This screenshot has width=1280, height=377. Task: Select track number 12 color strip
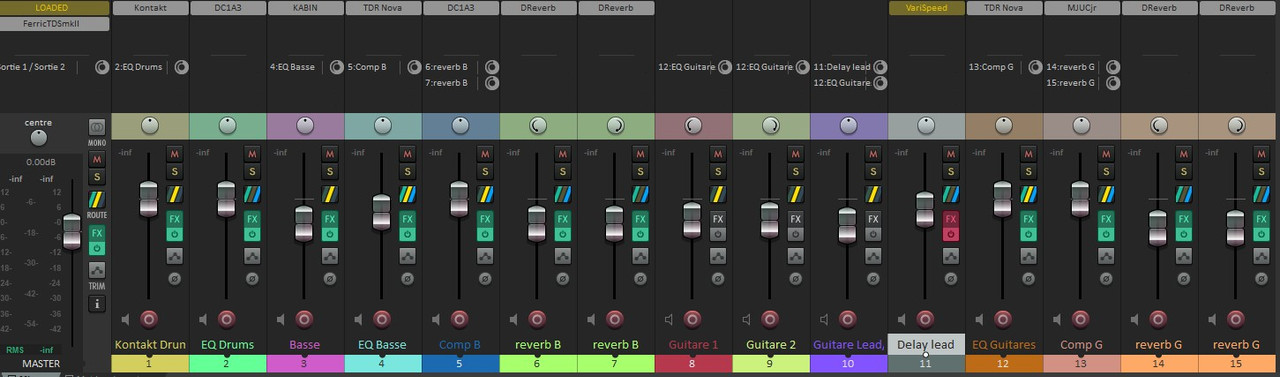pos(1003,363)
